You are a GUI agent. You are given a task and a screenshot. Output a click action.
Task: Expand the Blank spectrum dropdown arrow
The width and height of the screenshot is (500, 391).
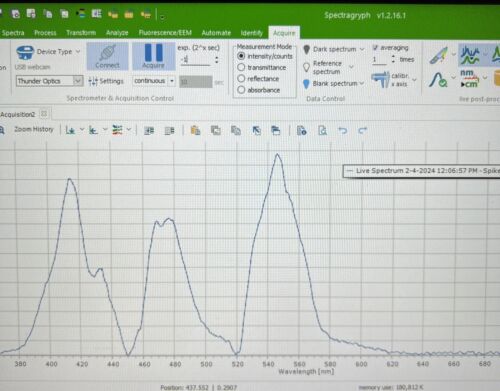pyautogui.click(x=362, y=83)
